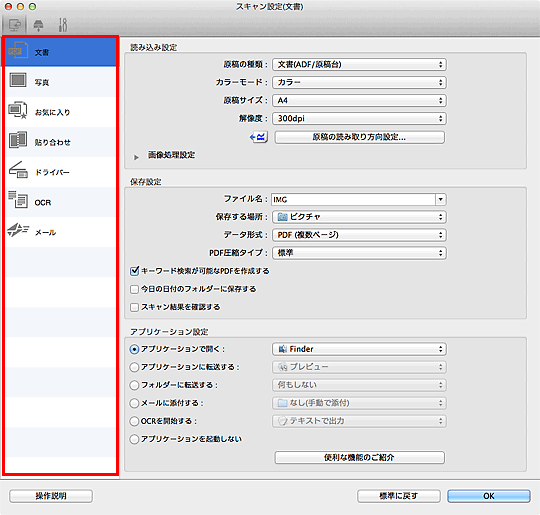Open PDF圧縮タイプ dropdown showing 標準
The height and width of the screenshot is (515, 540).
359,253
